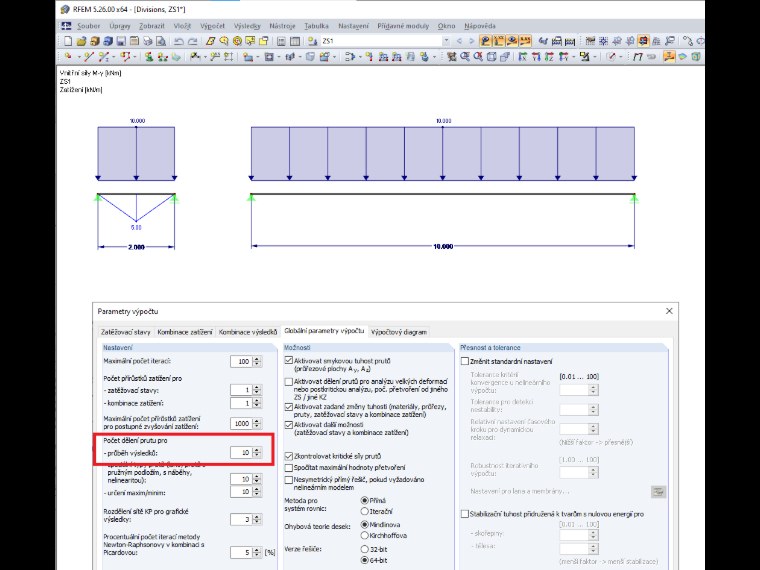Screen dimensions: 760x570
Task: Click the nodal support tool icon
Action: pos(149,57)
